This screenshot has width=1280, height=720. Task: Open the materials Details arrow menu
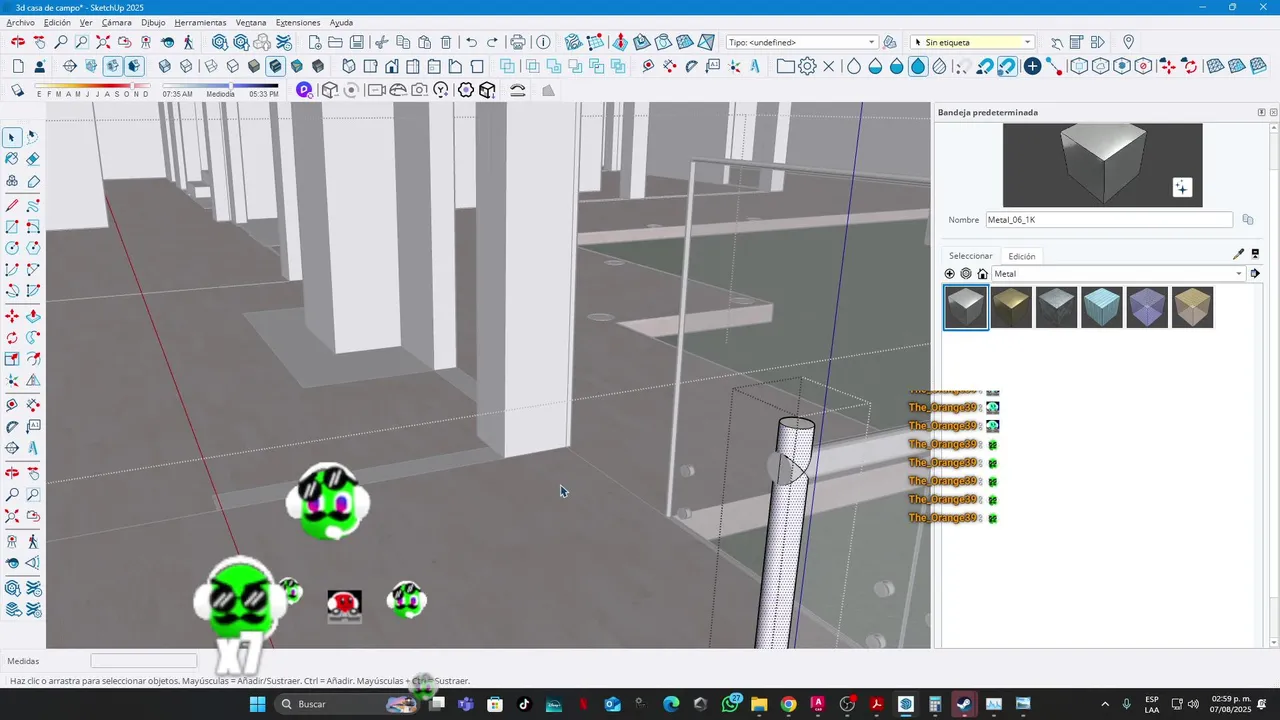coord(1255,274)
